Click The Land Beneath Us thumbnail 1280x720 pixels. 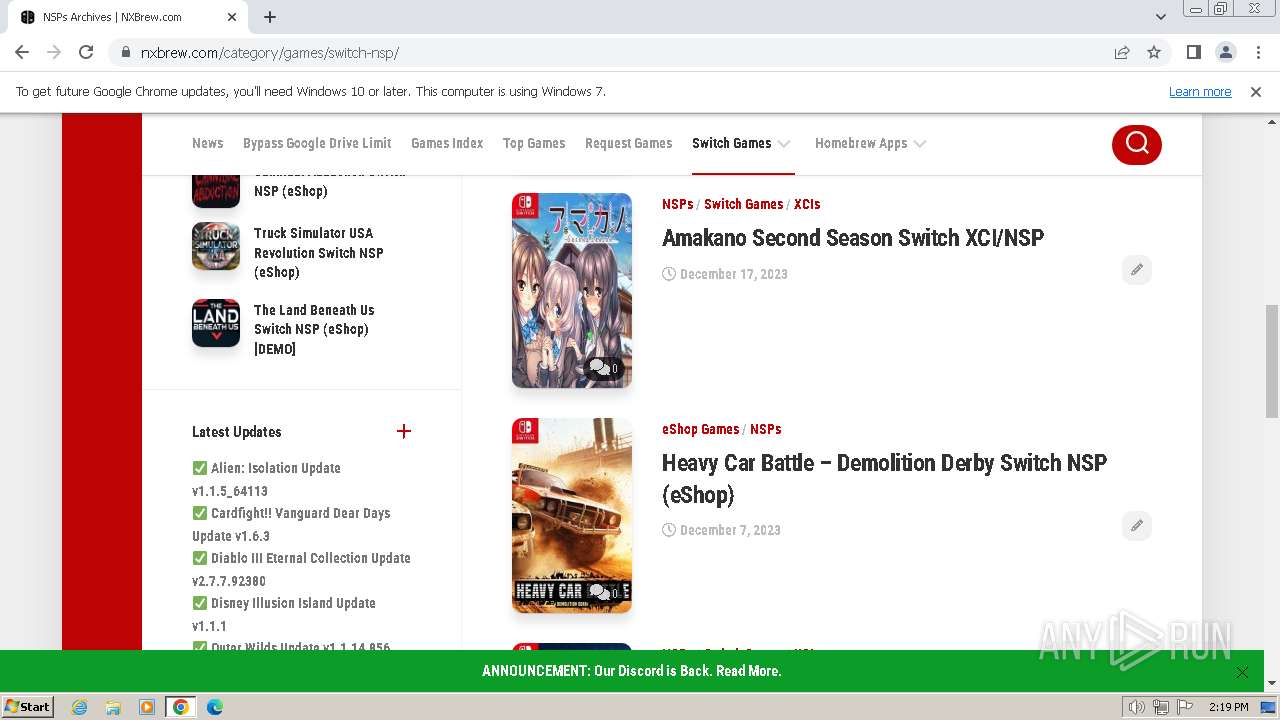[x=216, y=323]
